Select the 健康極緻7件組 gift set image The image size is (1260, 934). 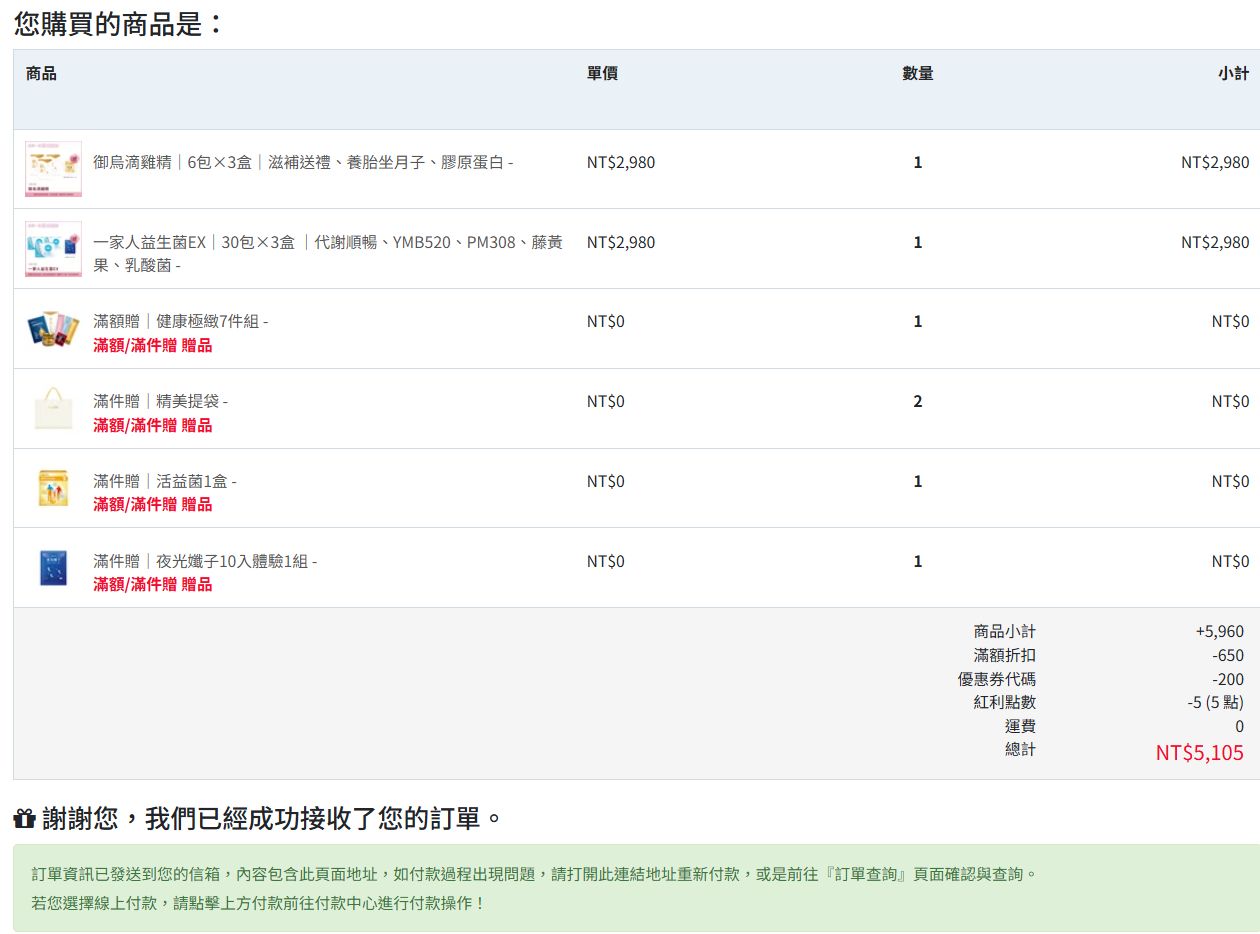coord(53,329)
